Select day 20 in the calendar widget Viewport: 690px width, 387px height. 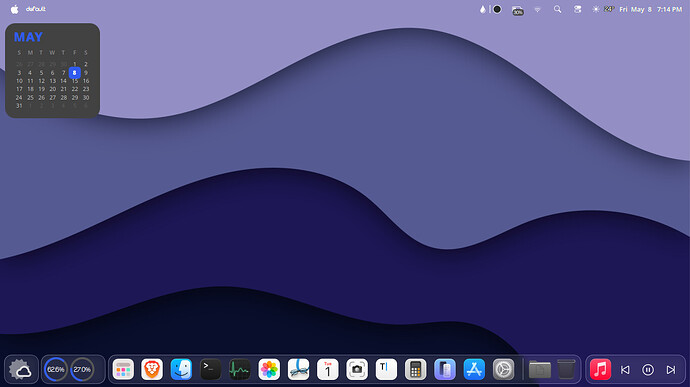coord(52,89)
